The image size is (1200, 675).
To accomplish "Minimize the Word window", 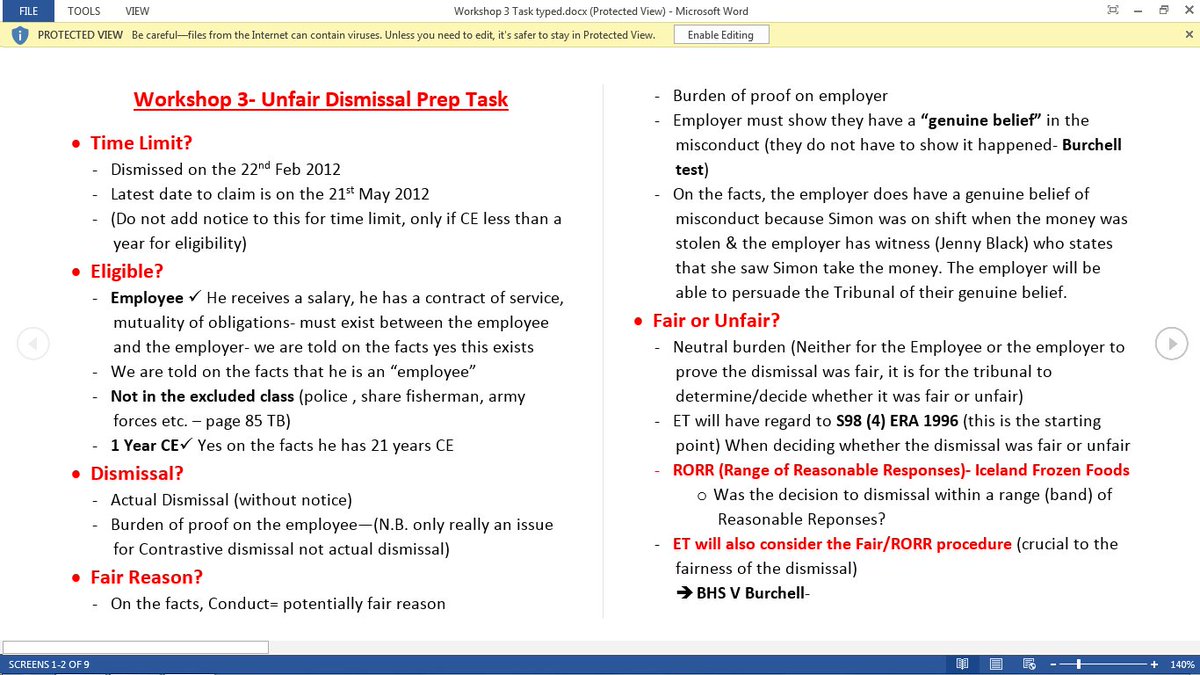I will click(1138, 11).
